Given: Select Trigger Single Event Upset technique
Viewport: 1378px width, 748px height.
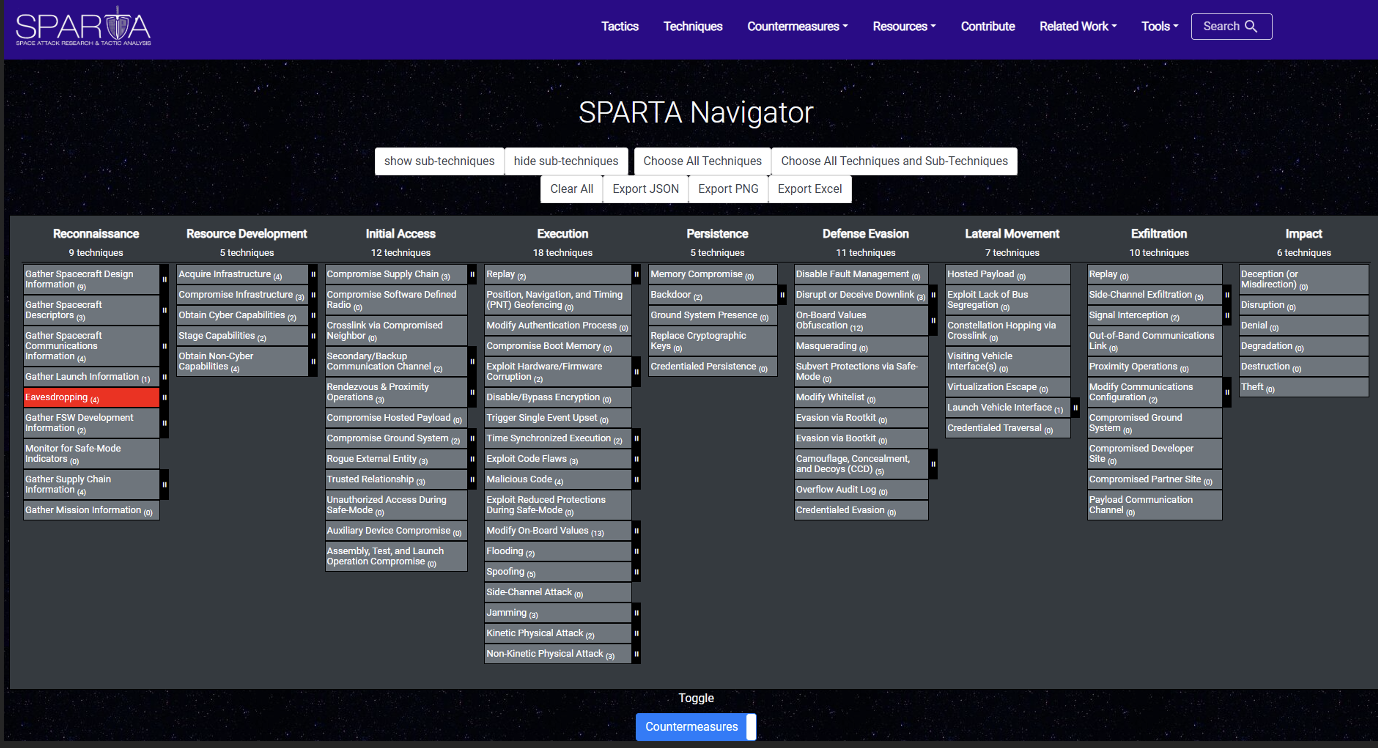Looking at the screenshot, I should pyautogui.click(x=558, y=418).
